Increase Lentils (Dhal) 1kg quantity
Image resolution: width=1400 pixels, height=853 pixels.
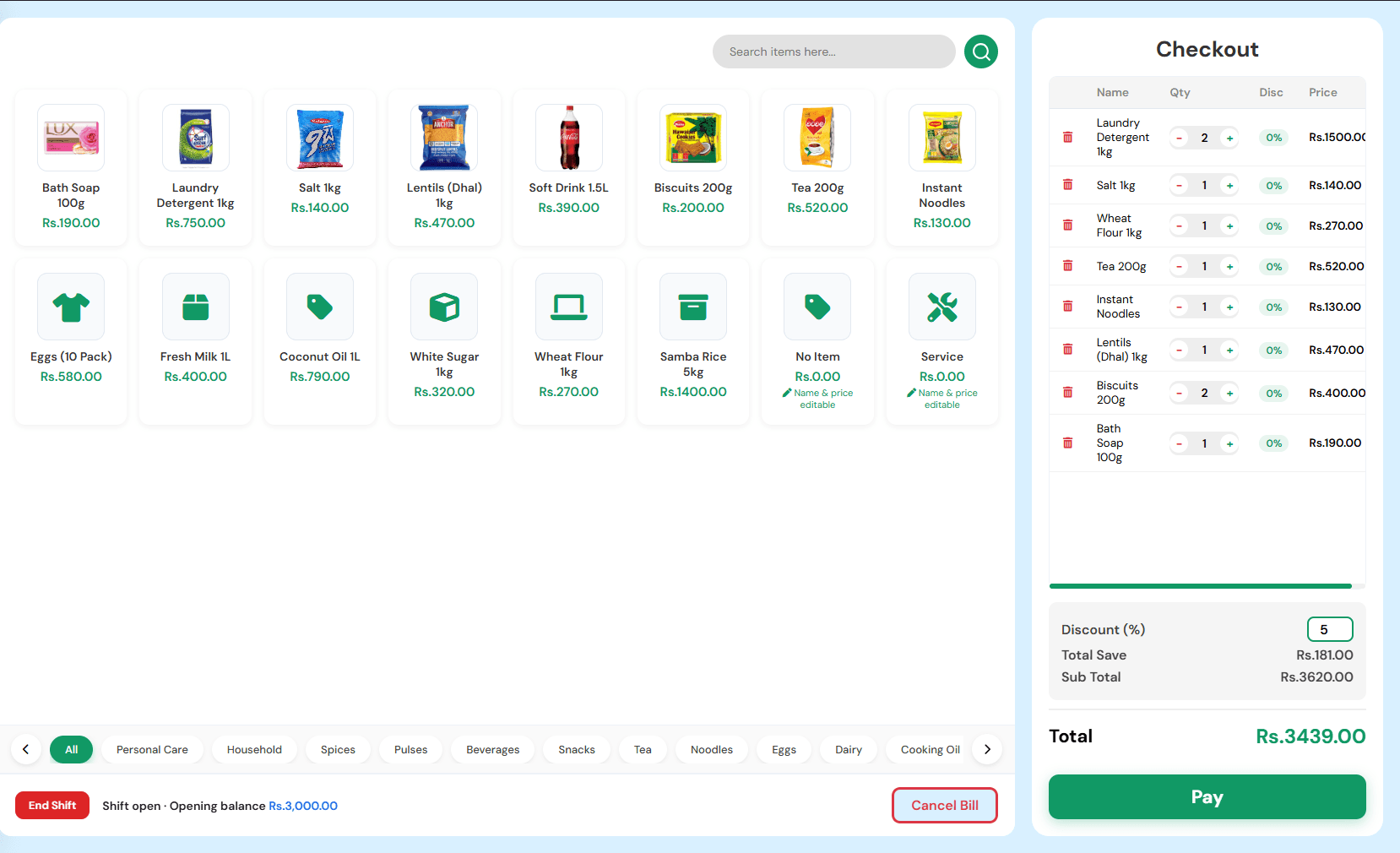[x=1229, y=350]
